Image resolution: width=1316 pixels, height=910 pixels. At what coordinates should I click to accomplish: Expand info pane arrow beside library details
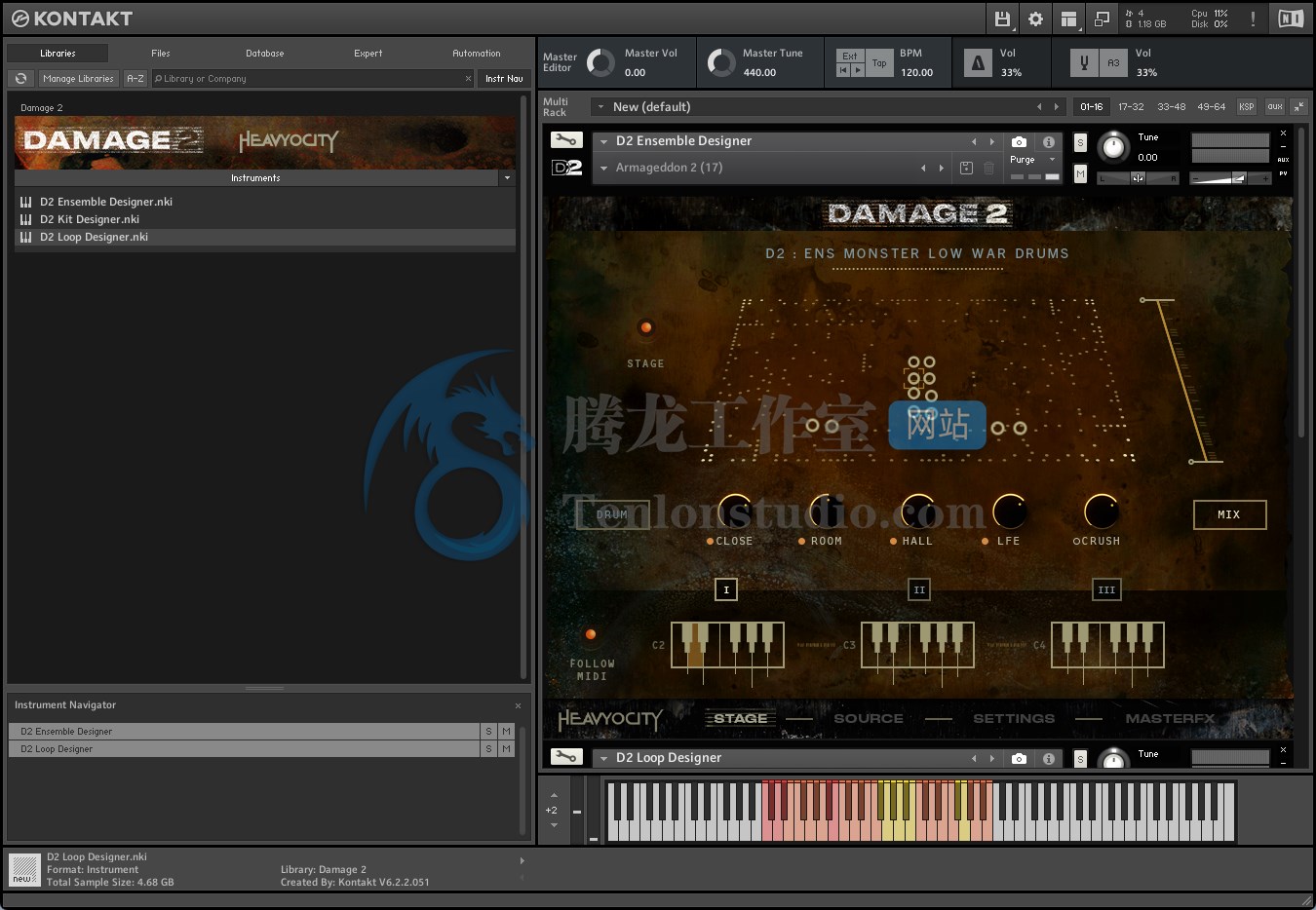(522, 860)
